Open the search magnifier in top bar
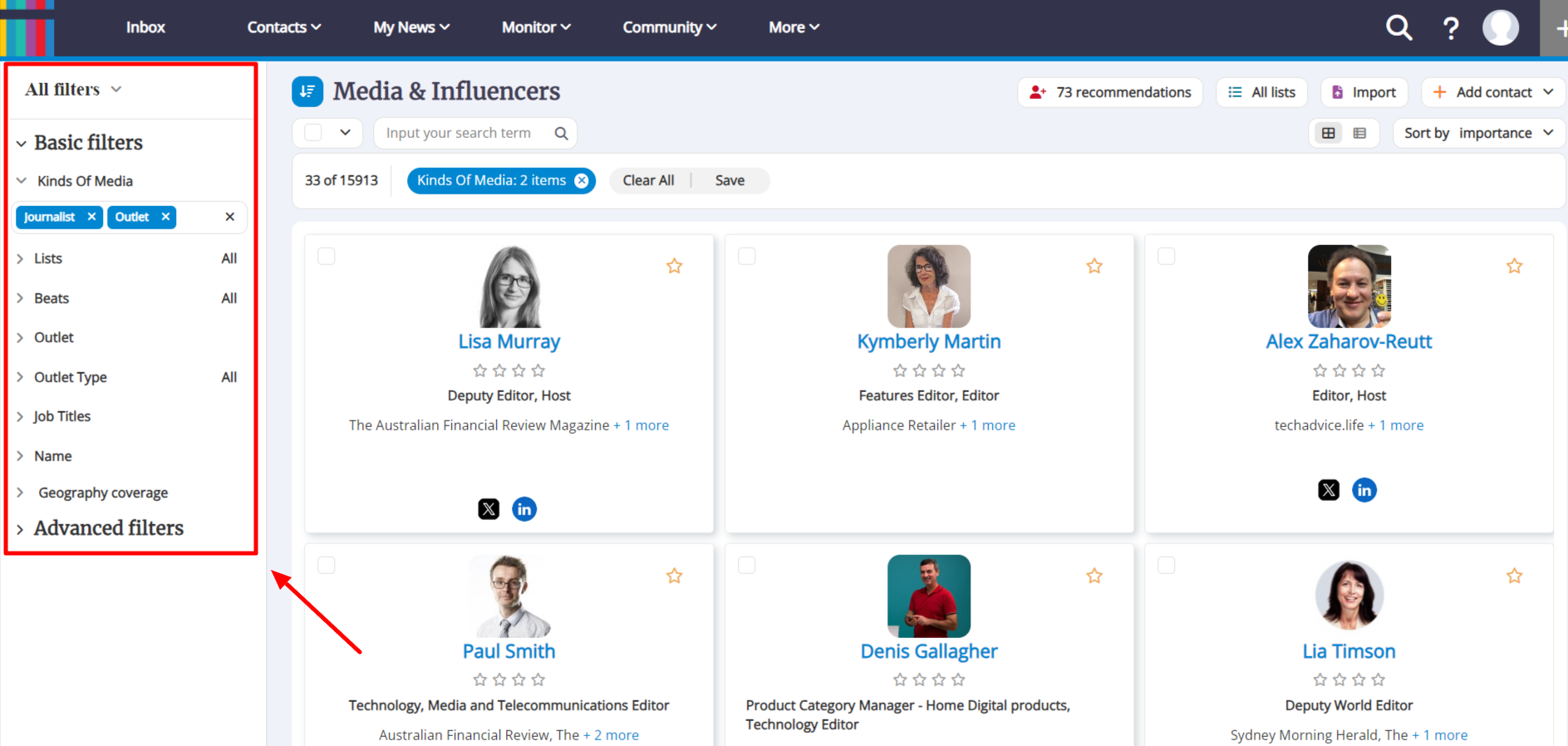1568x746 pixels. [x=1398, y=27]
